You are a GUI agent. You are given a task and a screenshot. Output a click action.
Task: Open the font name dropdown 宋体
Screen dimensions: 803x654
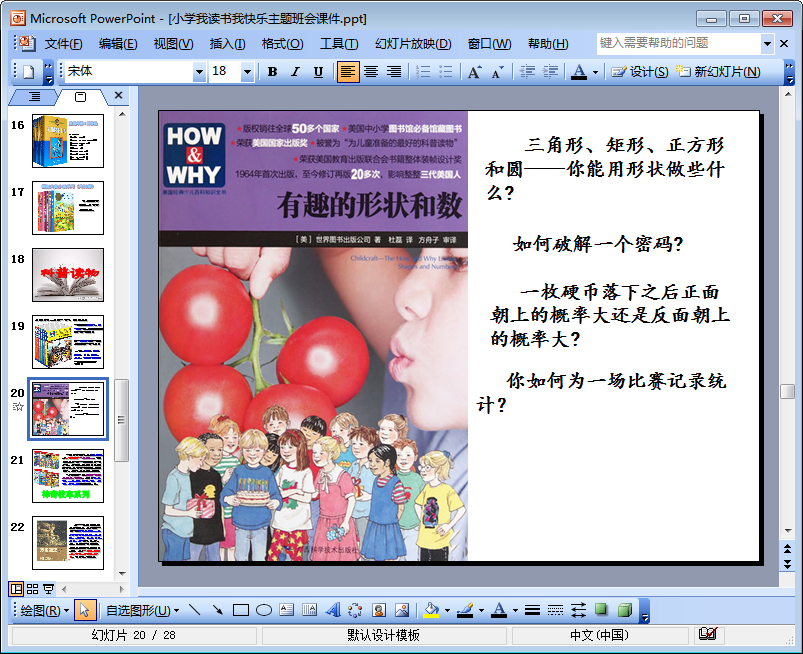pos(199,72)
